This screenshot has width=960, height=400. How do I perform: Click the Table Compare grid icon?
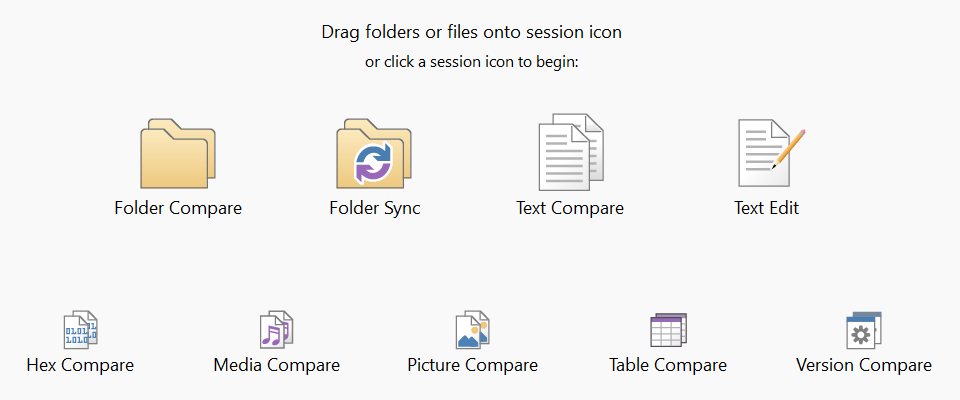pos(668,329)
